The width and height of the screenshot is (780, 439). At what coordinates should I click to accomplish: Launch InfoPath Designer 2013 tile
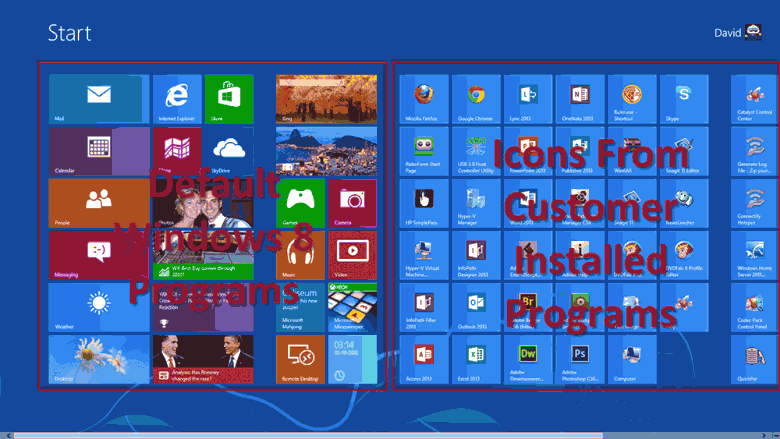tap(476, 255)
